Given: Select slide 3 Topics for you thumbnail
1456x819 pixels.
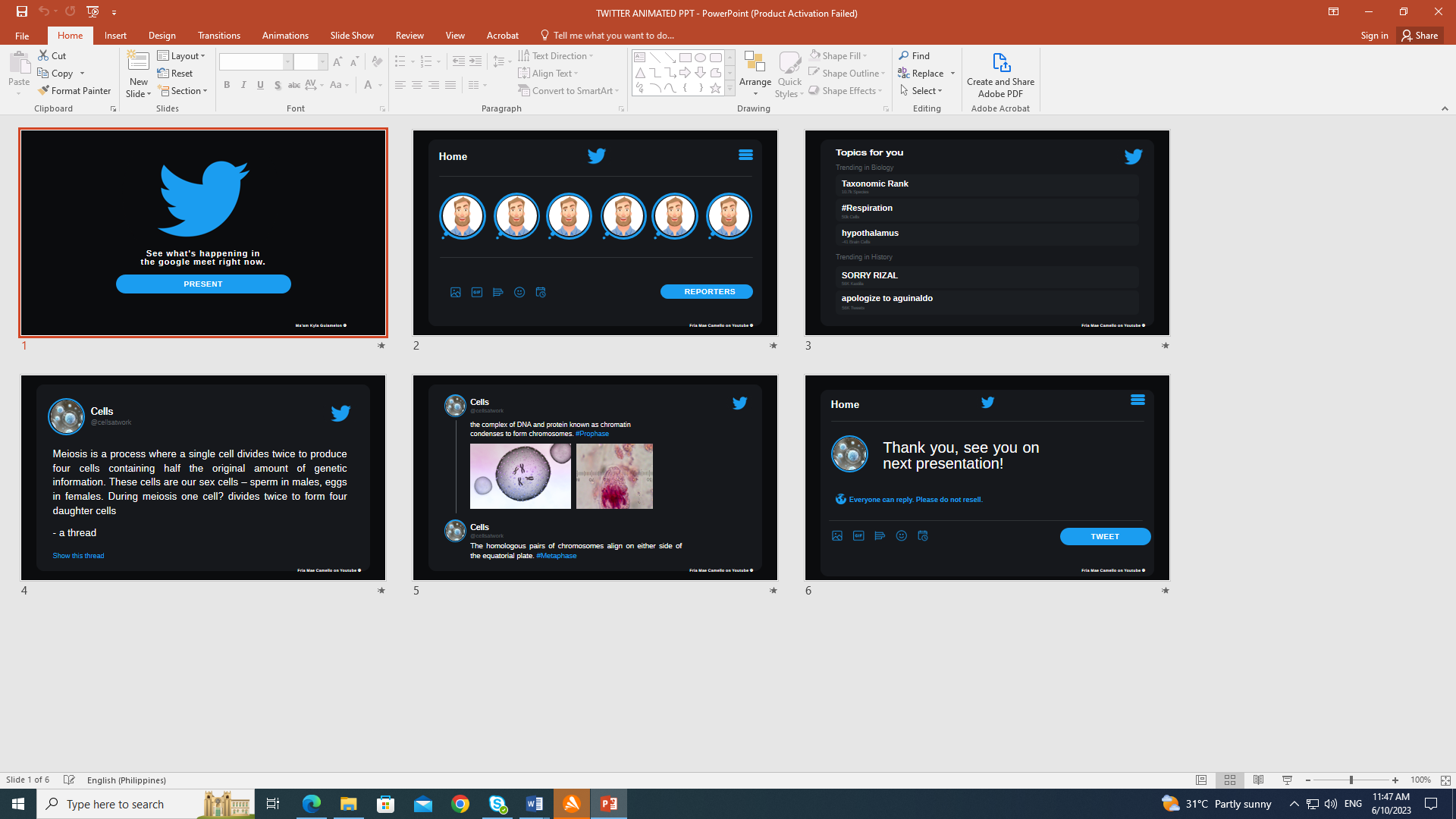Looking at the screenshot, I should point(987,232).
